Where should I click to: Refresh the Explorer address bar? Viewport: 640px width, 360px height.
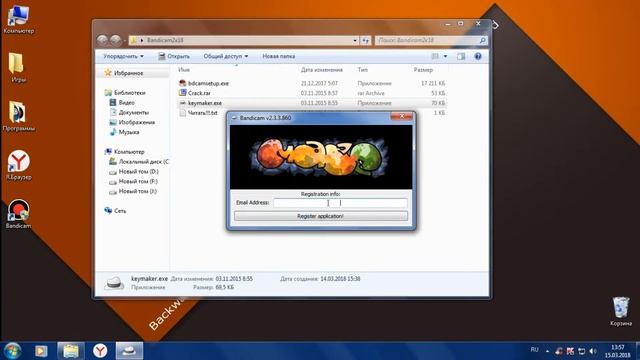366,40
